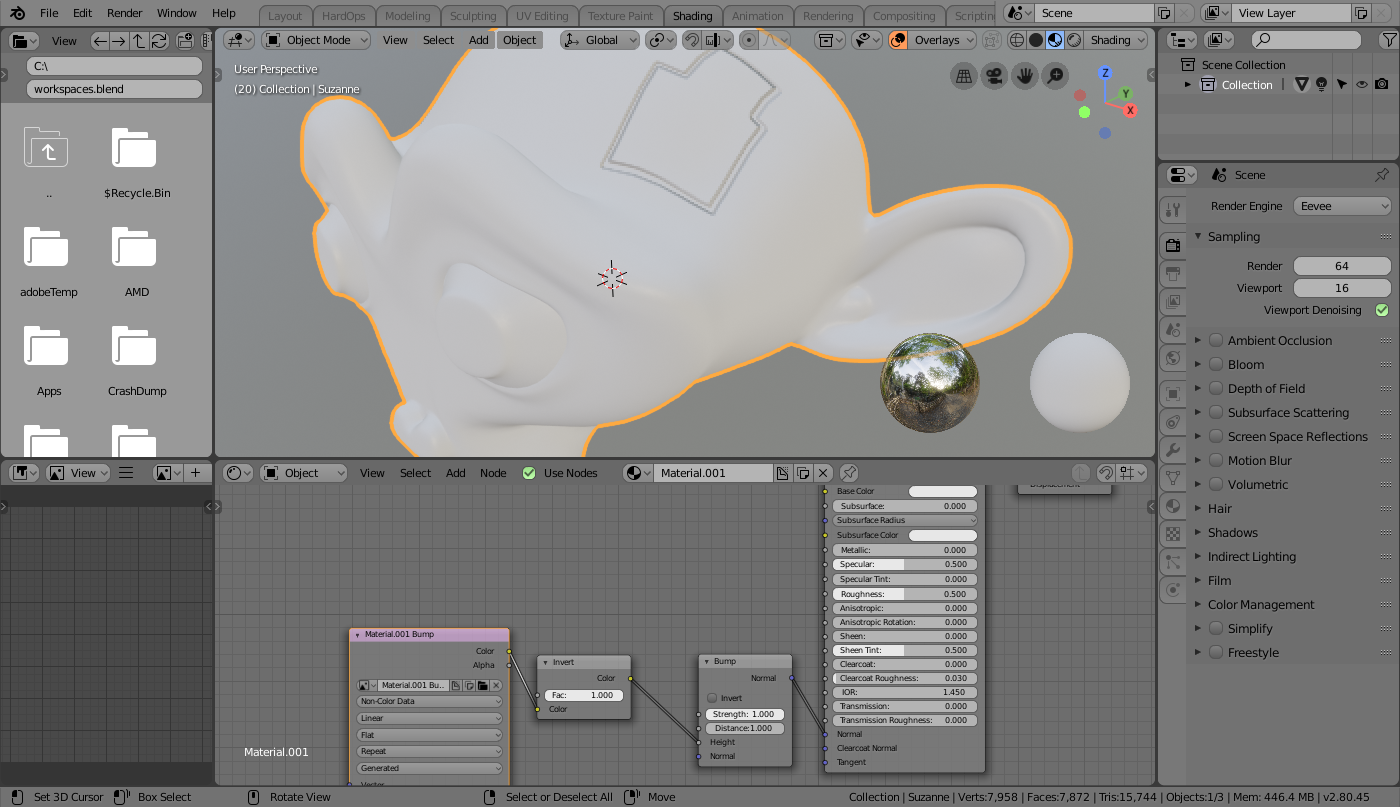Toggle Invert checkbox in Bump node
The image size is (1400, 807).
pyautogui.click(x=712, y=698)
